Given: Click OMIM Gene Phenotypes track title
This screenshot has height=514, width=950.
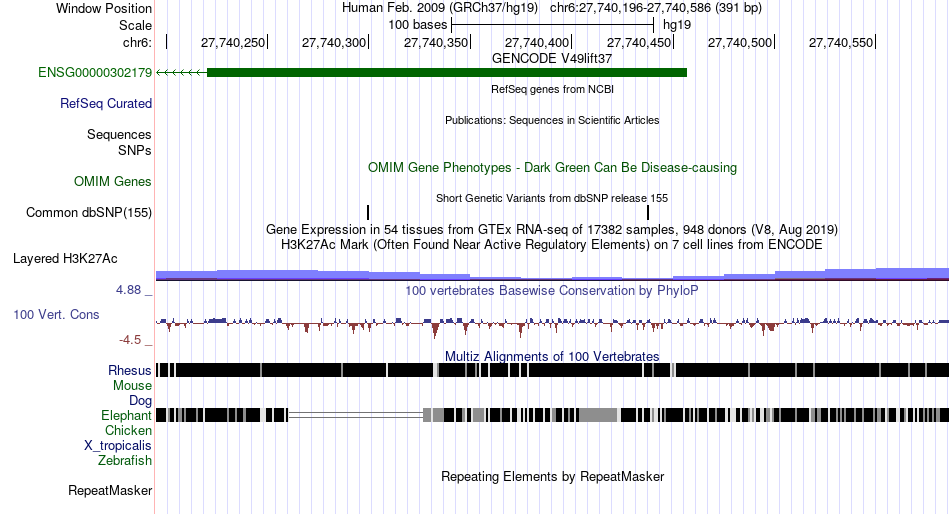Looking at the screenshot, I should coord(552,167).
